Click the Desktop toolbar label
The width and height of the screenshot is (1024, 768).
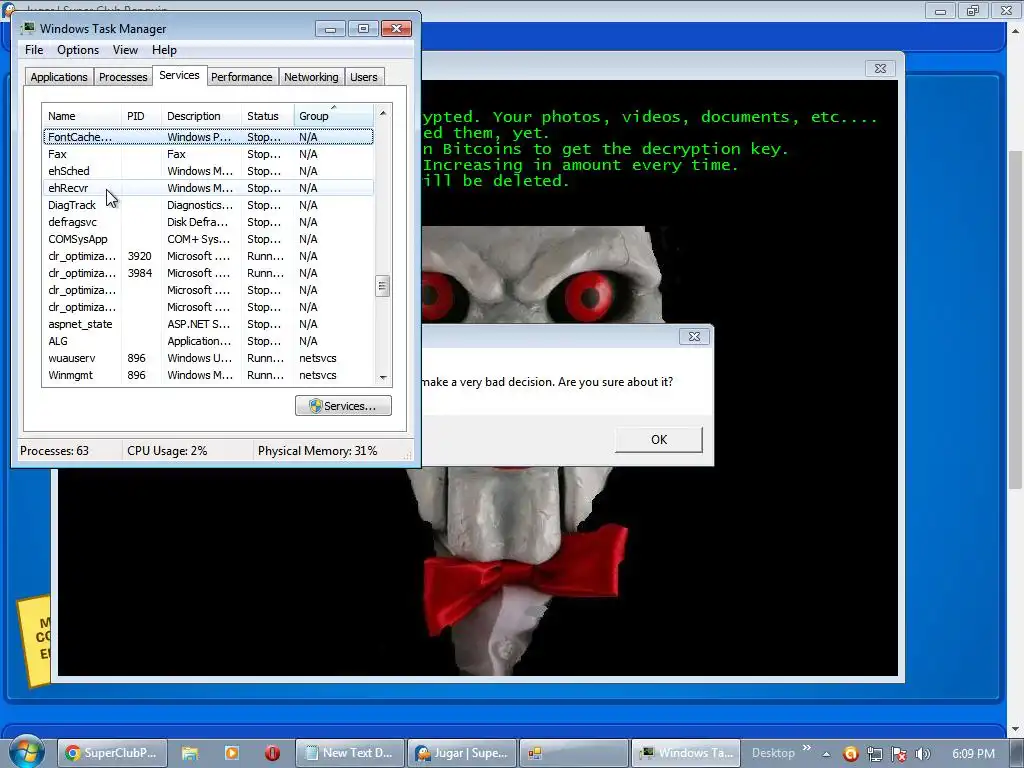(773, 753)
